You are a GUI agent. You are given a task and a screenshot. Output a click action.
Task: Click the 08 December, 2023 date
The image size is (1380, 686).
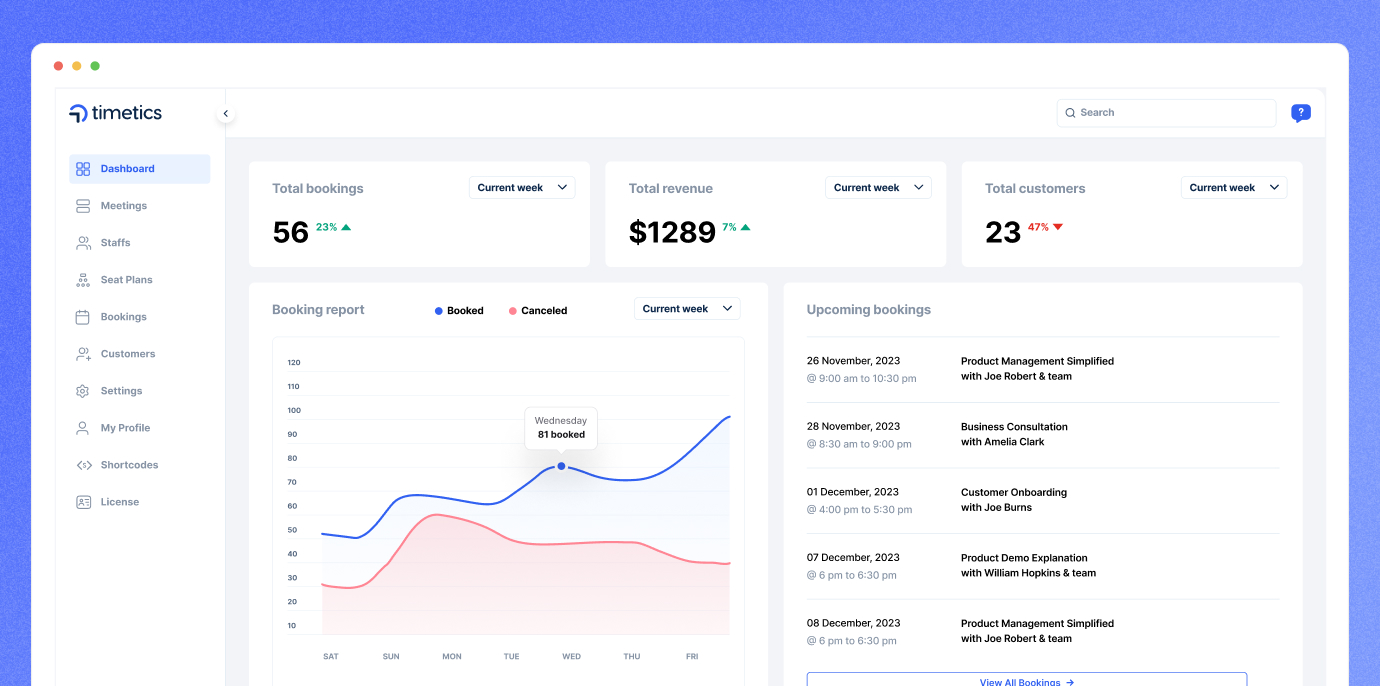click(854, 623)
